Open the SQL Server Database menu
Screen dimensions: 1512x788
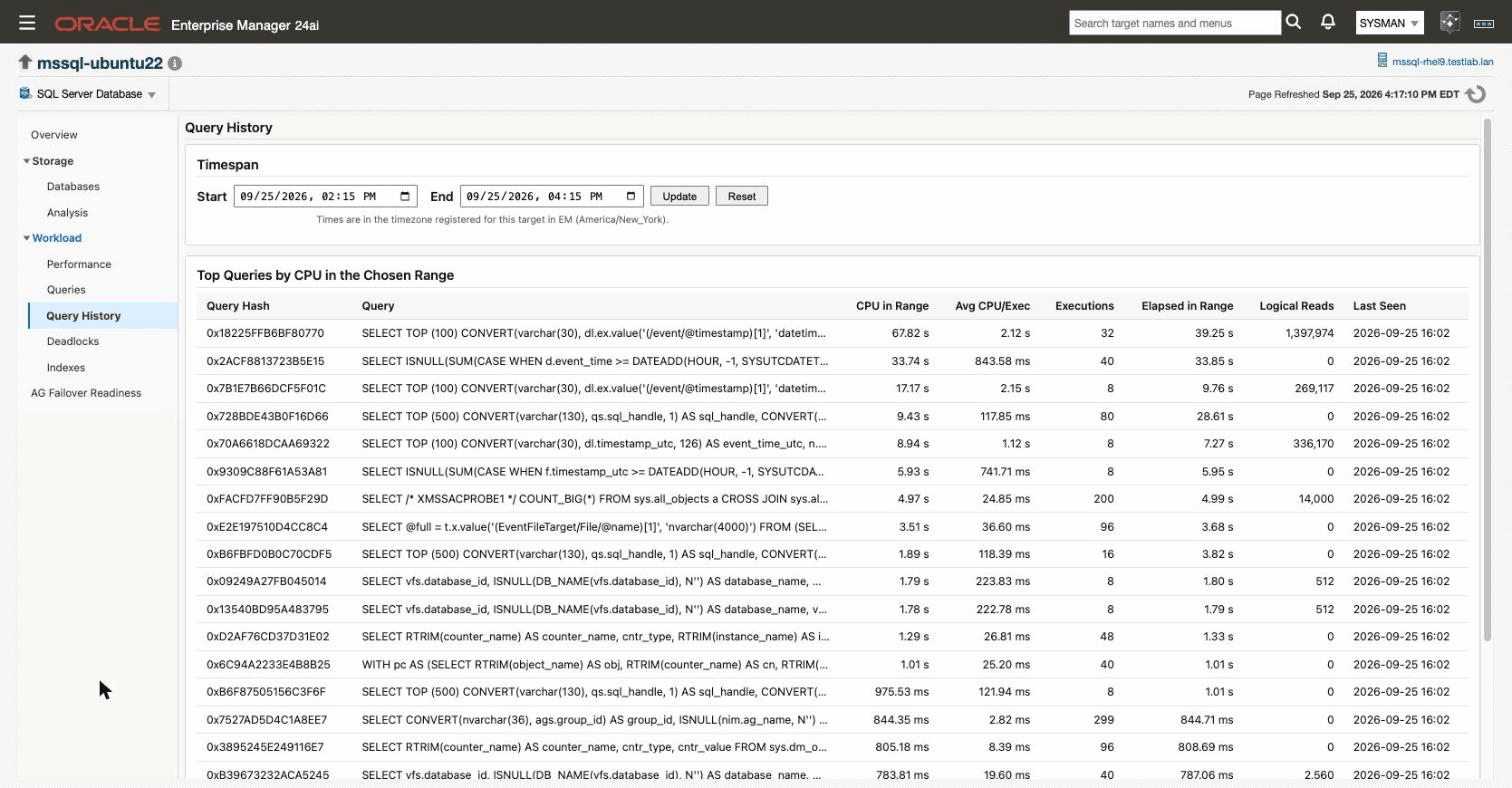coord(97,94)
